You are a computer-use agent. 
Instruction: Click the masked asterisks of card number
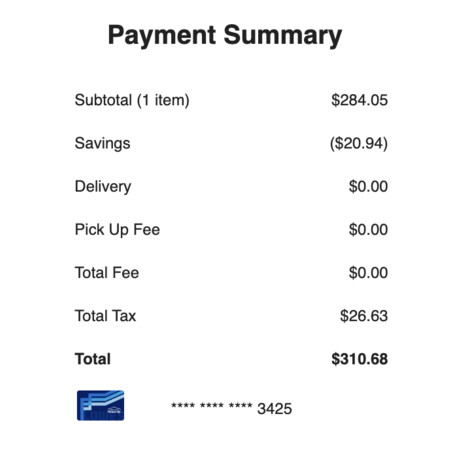[212, 406]
